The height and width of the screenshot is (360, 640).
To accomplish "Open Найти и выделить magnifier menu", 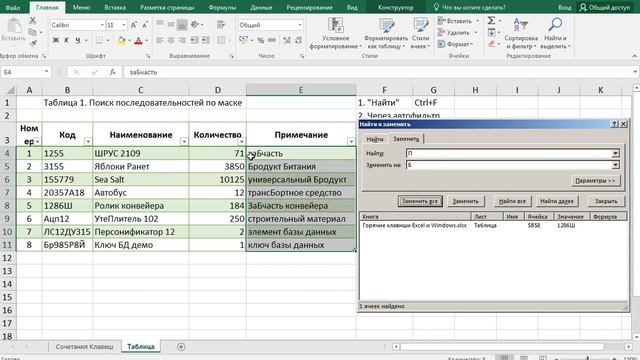I will click(555, 33).
